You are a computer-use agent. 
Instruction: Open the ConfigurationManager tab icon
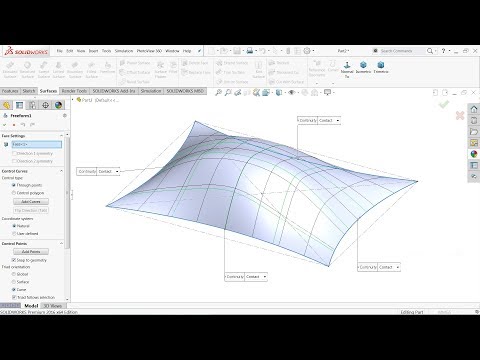(x=32, y=105)
